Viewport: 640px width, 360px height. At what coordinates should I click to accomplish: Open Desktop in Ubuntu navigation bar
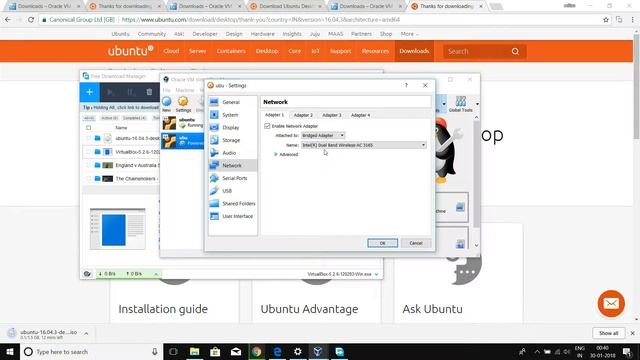pos(267,51)
